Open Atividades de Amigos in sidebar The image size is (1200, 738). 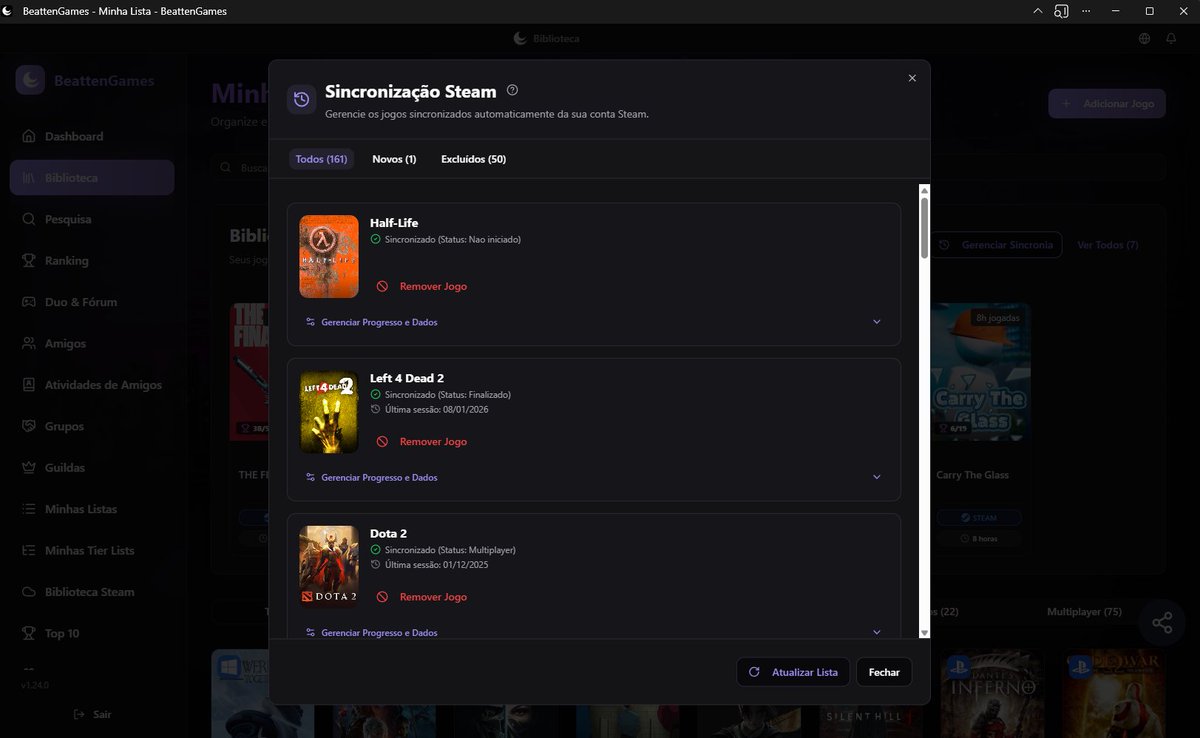92,385
